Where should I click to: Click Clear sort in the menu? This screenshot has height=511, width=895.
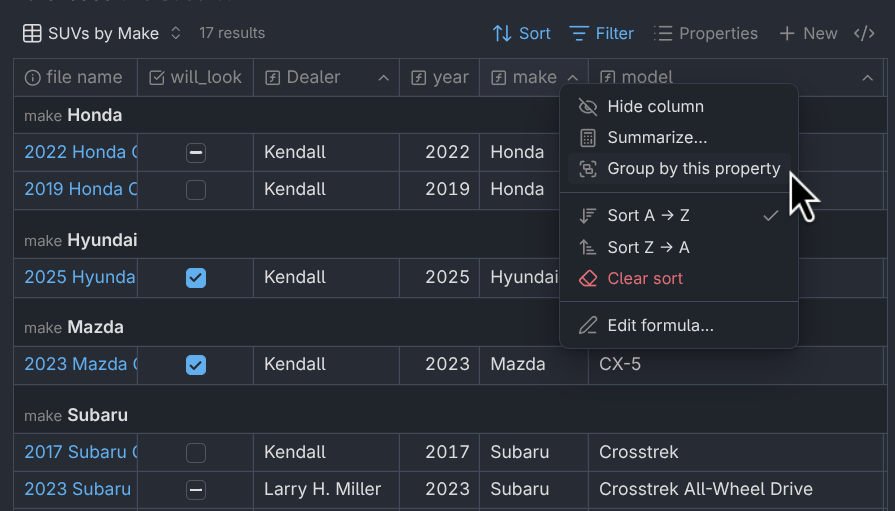[645, 278]
